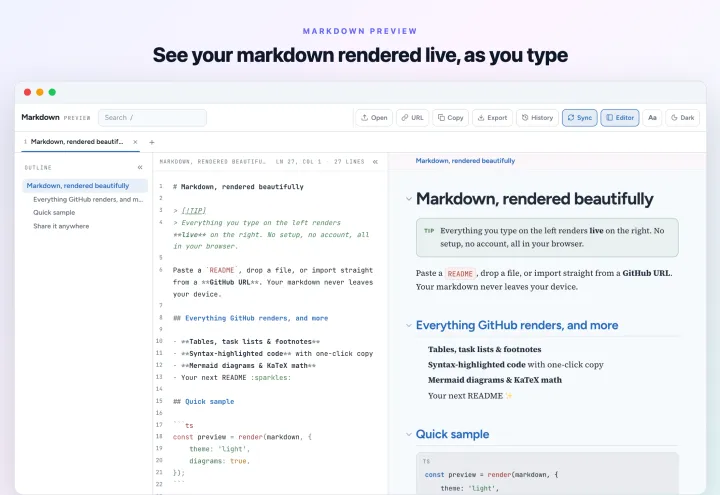Click editor line 'theme: 'light','
720x495 pixels.
pos(219,449)
